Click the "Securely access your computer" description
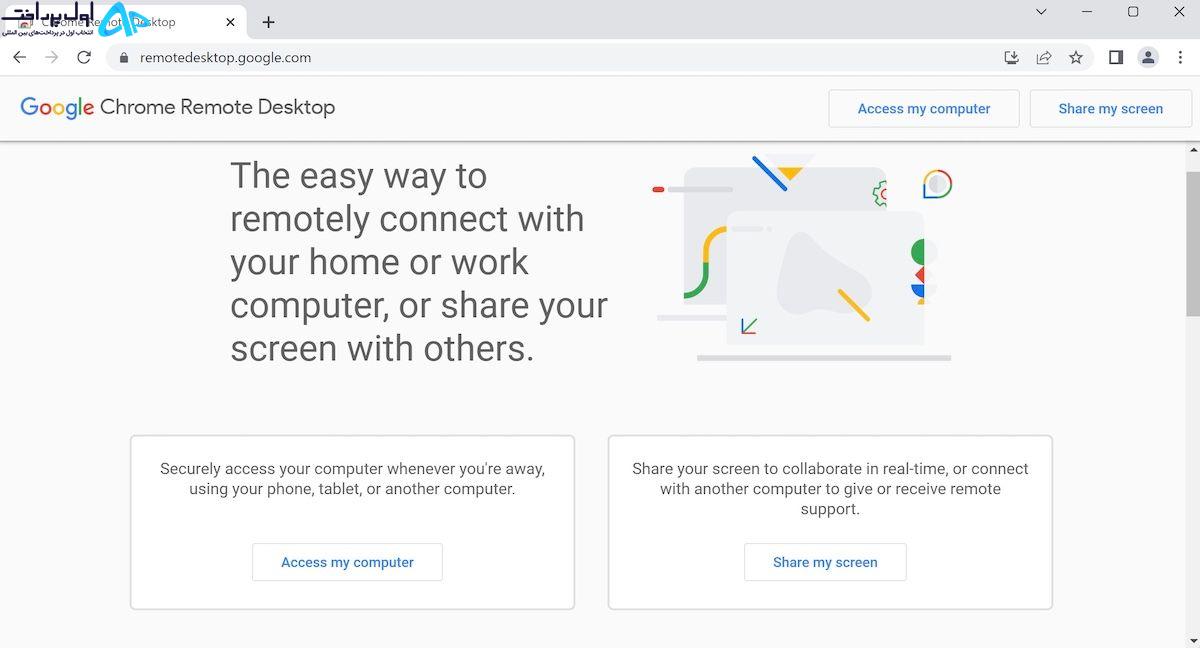 [352, 479]
